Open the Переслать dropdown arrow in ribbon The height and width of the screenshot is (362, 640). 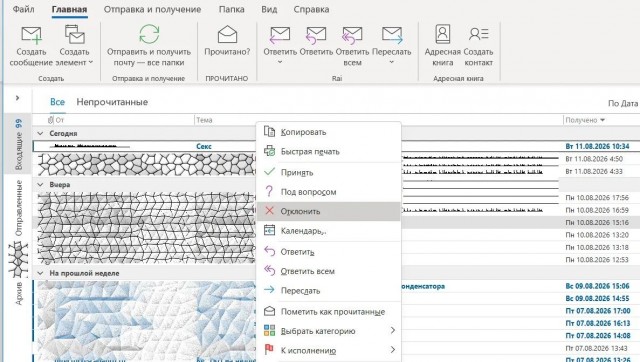[x=391, y=62]
